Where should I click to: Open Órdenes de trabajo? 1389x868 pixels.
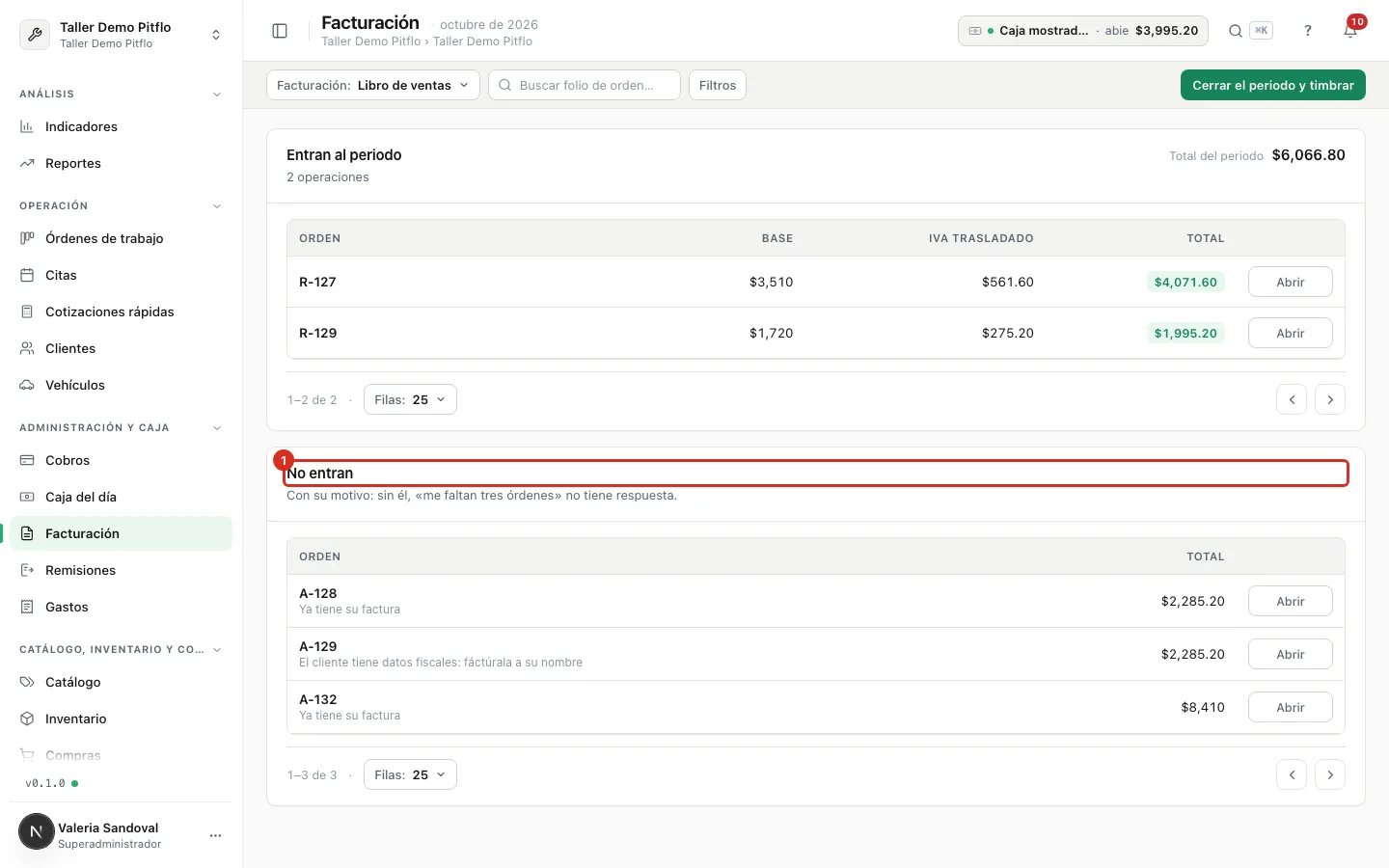point(121,238)
